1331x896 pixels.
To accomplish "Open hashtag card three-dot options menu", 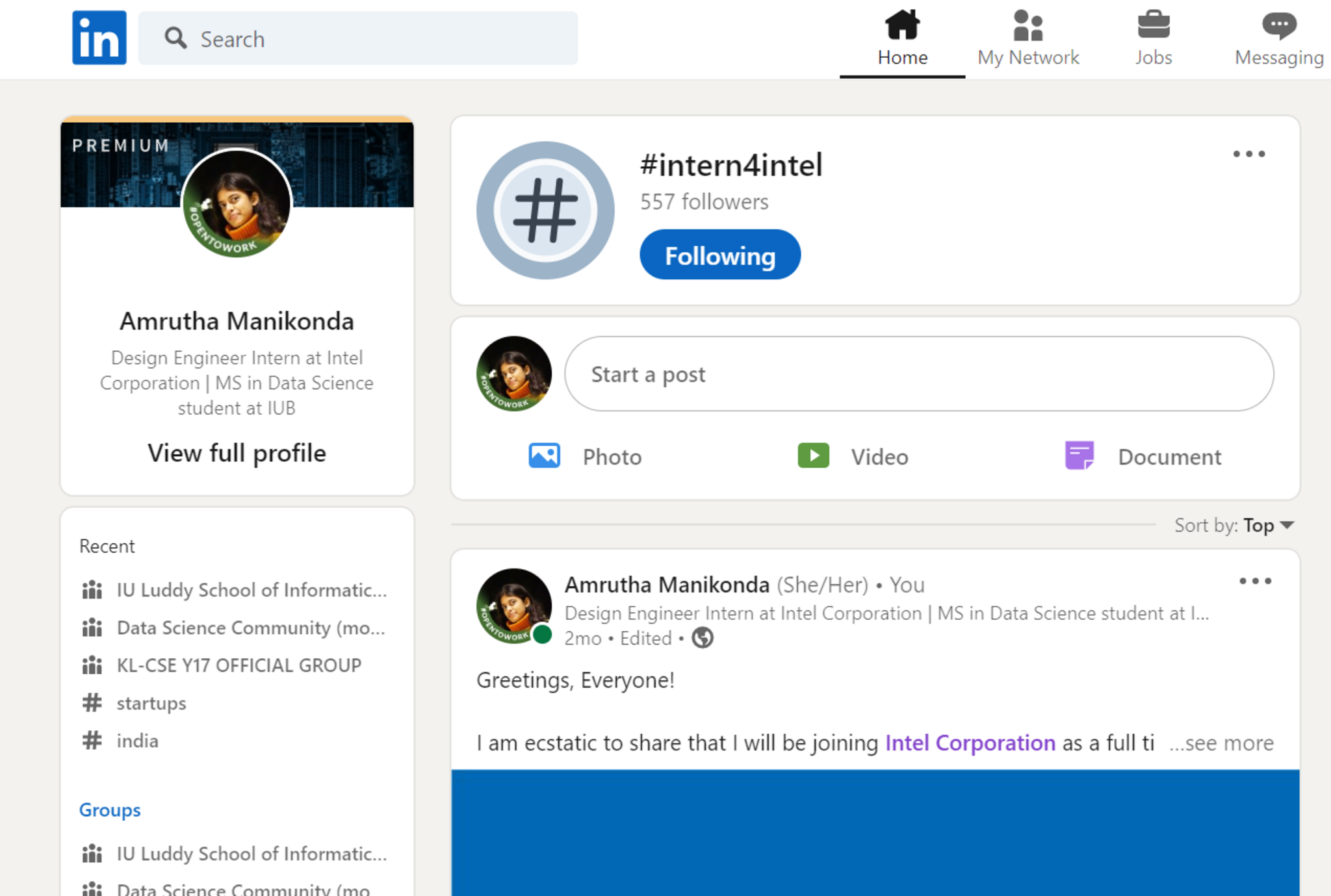I will [x=1248, y=154].
